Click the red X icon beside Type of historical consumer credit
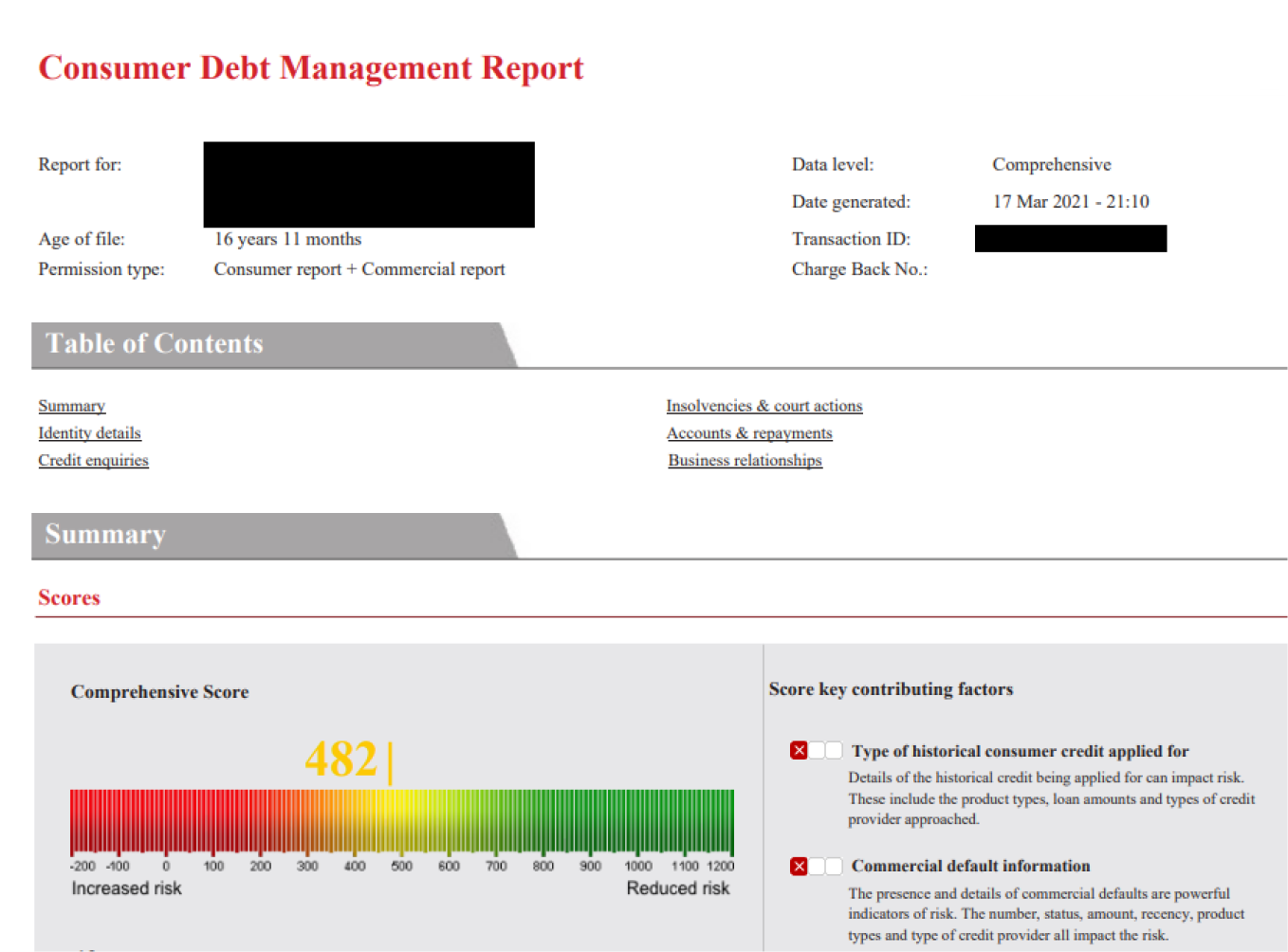Viewport: 1288px width, 952px height. [799, 751]
